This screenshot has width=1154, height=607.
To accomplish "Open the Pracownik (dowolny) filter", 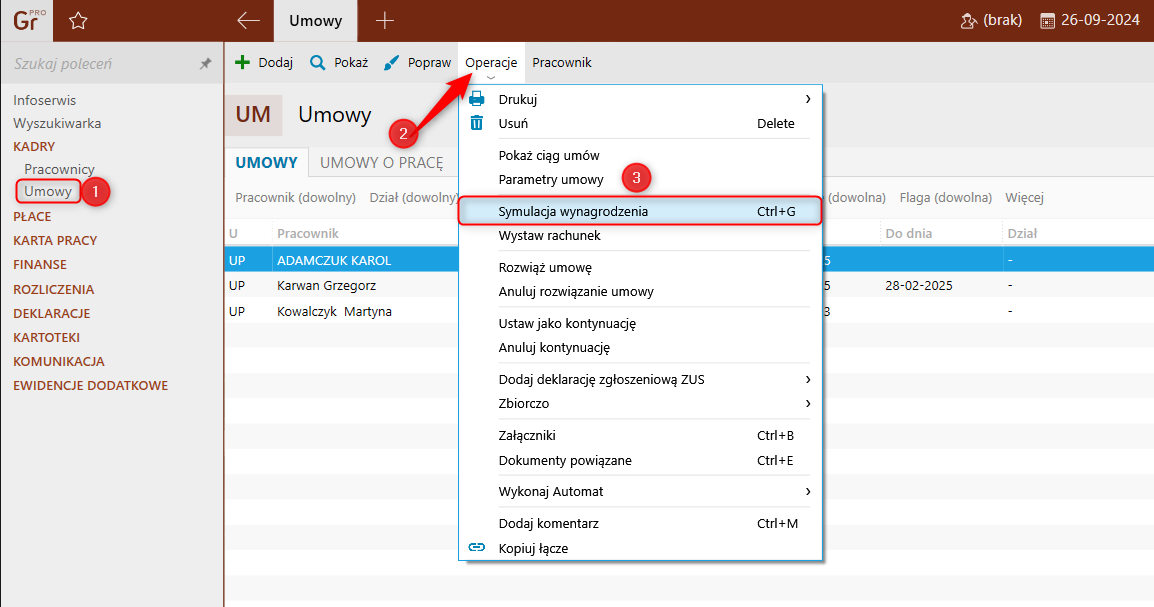I will click(x=295, y=197).
